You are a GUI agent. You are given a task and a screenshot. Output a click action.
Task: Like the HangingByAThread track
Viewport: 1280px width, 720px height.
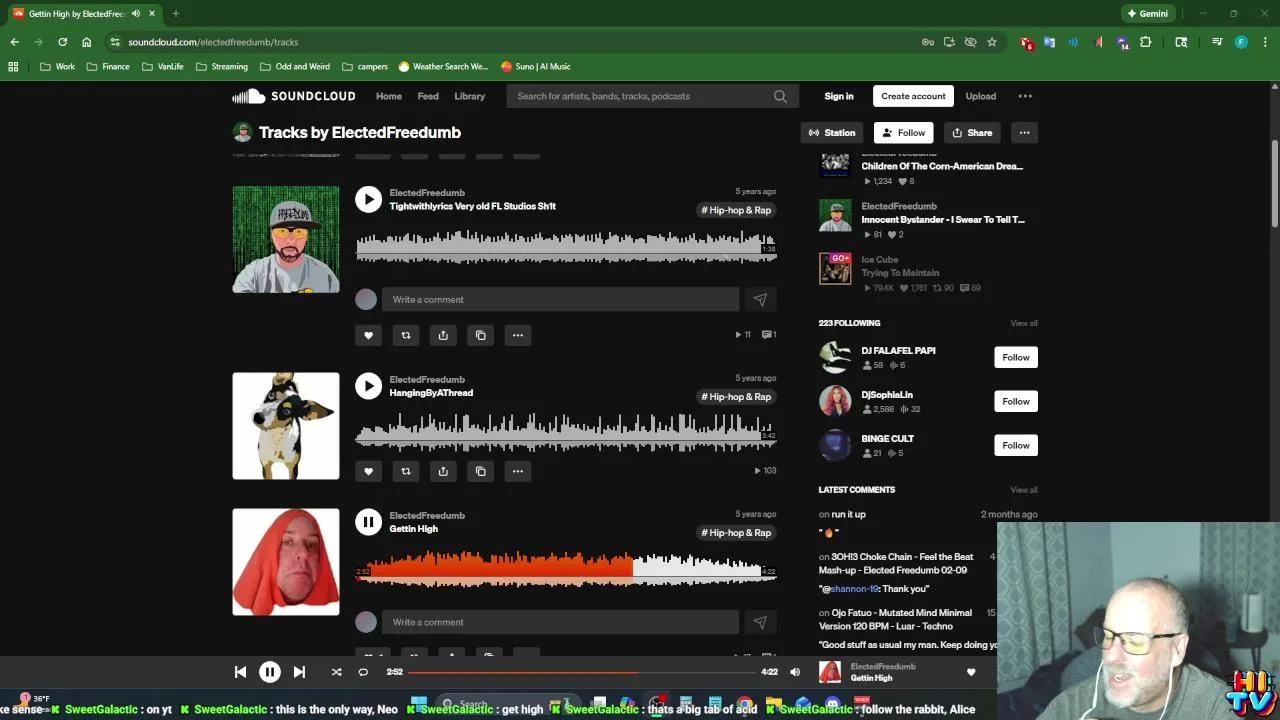click(x=368, y=471)
